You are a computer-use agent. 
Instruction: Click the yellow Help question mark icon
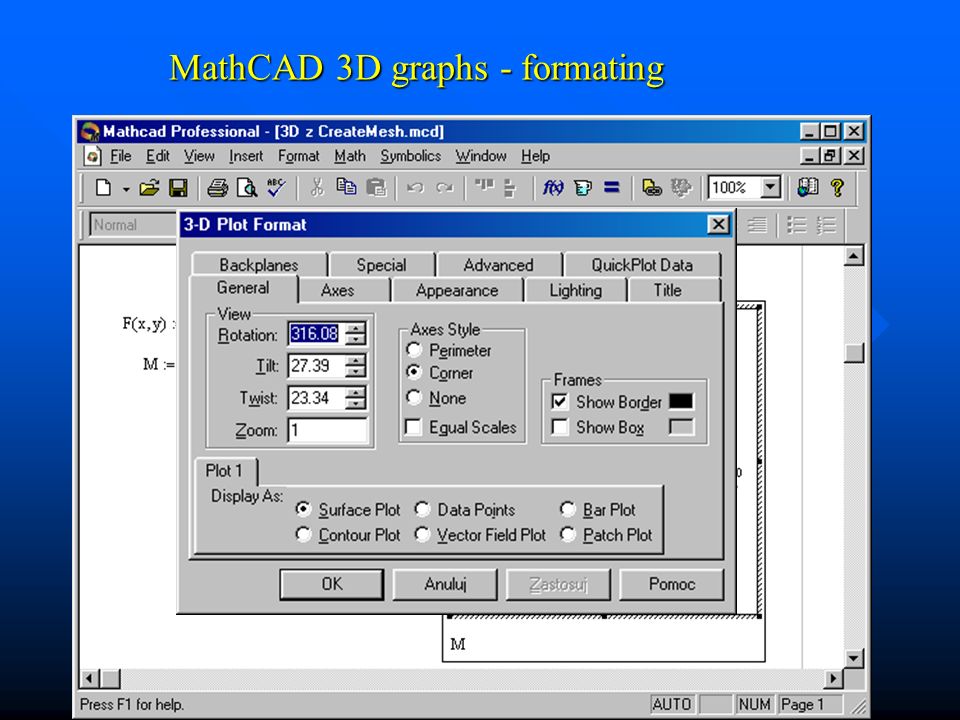pos(837,187)
